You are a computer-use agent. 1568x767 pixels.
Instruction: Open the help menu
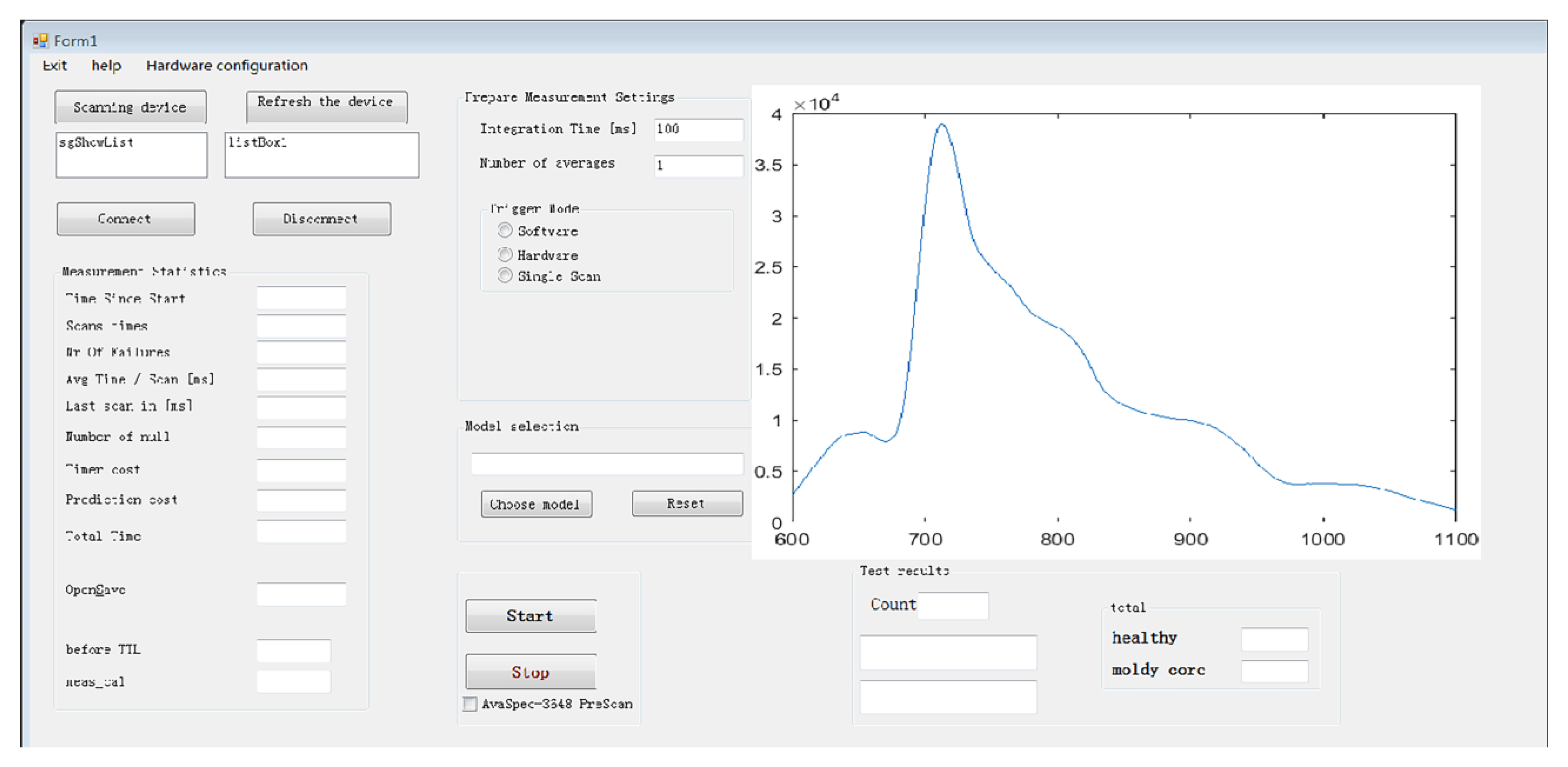tap(107, 65)
